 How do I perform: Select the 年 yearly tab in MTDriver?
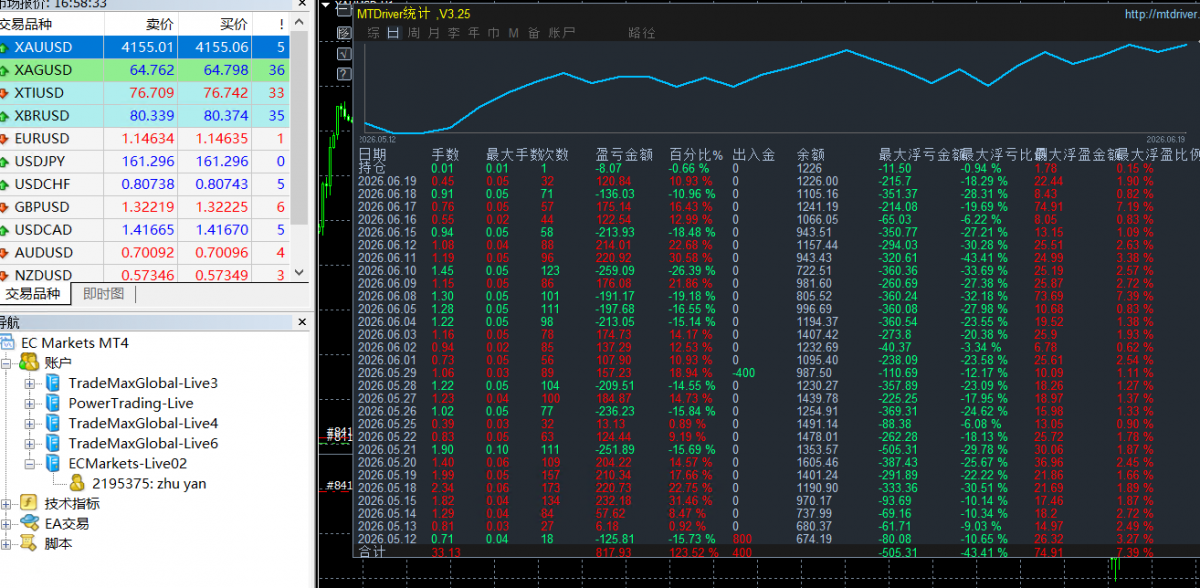click(x=473, y=33)
